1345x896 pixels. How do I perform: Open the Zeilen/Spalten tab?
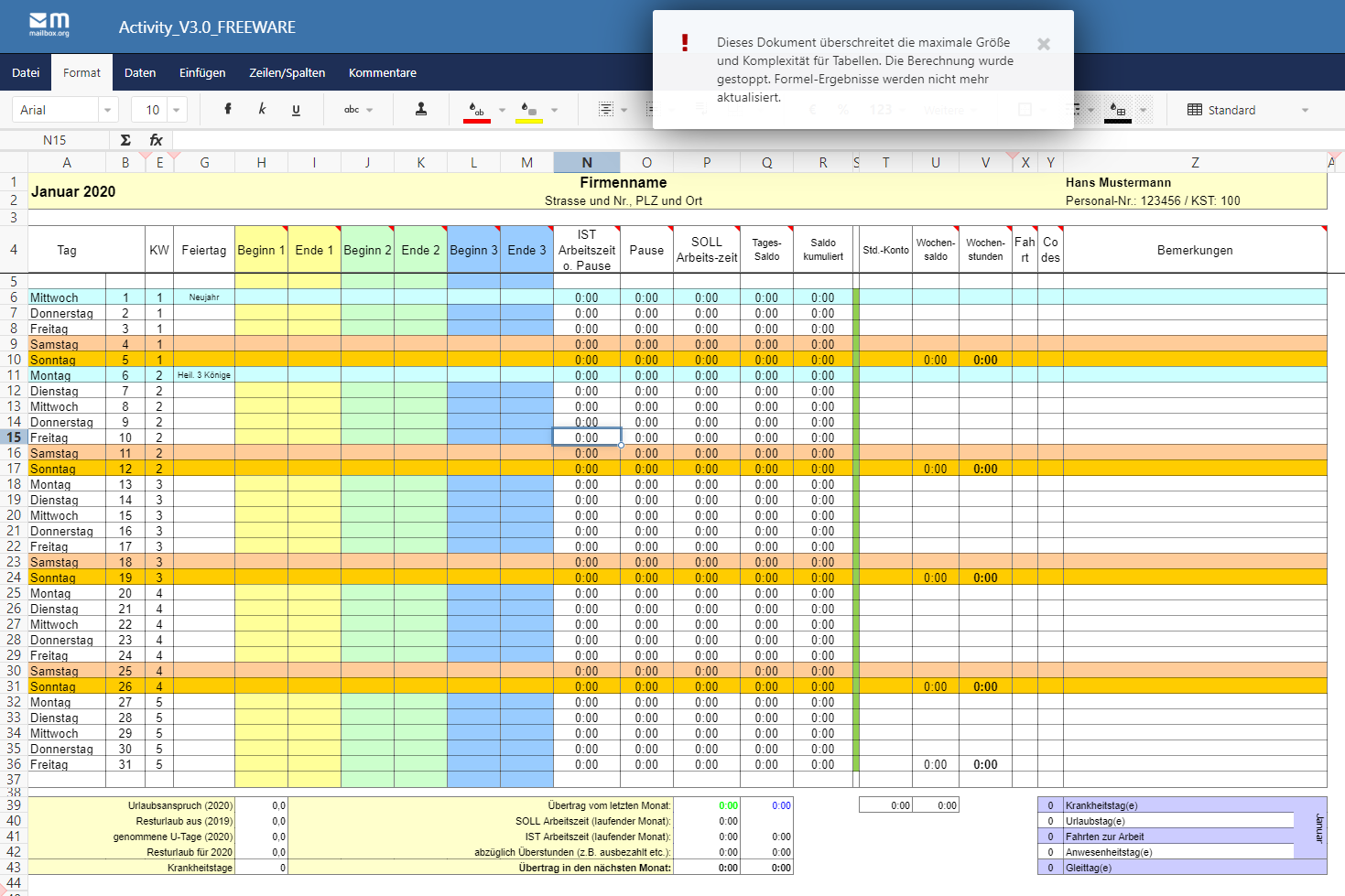tap(287, 72)
